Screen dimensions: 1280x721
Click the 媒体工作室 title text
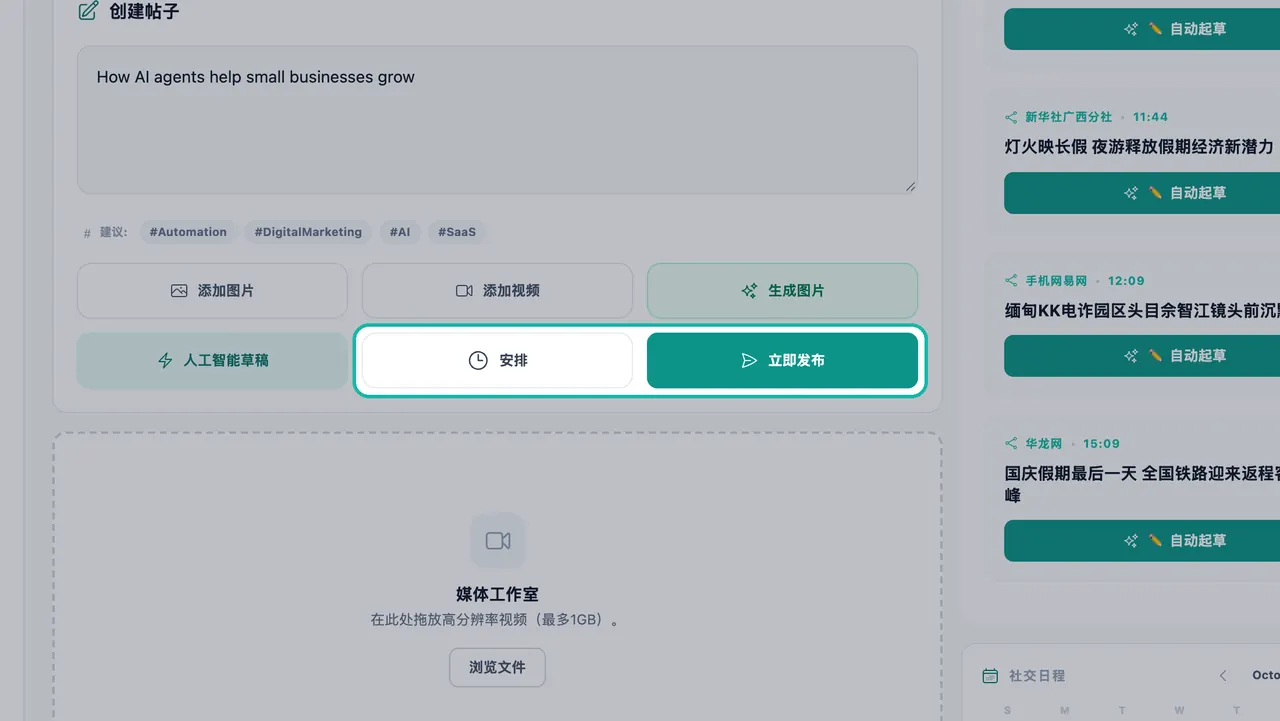(x=497, y=594)
